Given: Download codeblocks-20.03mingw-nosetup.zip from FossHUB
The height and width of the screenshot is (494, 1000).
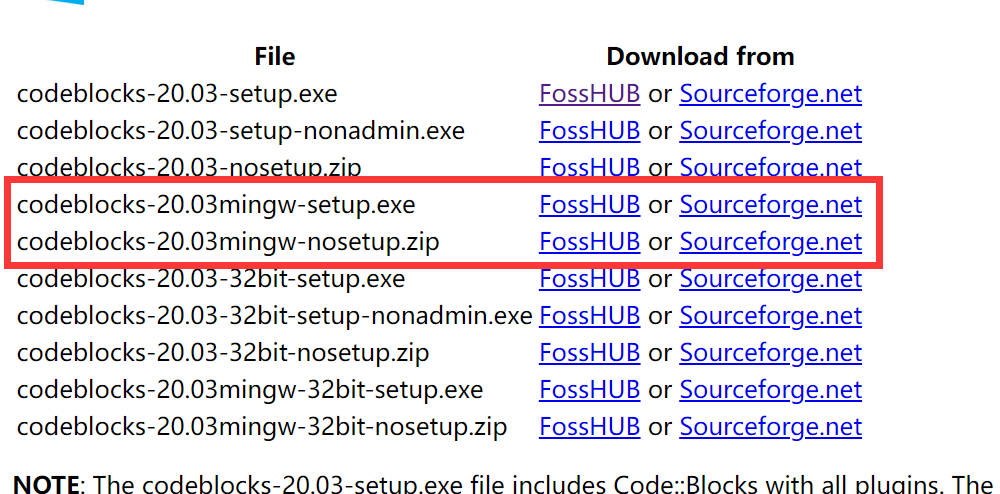Looking at the screenshot, I should pos(589,242).
